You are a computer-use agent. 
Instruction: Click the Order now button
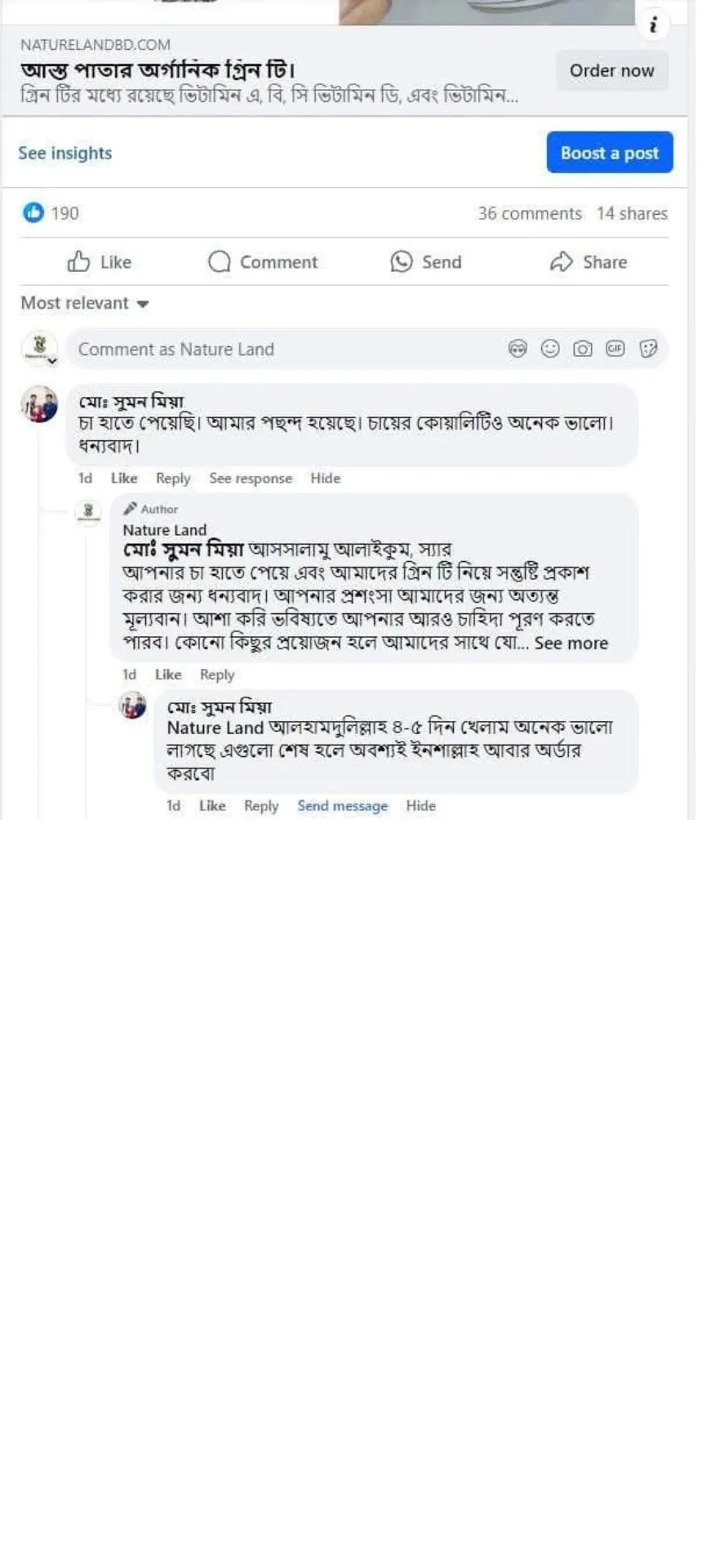pyautogui.click(x=611, y=71)
